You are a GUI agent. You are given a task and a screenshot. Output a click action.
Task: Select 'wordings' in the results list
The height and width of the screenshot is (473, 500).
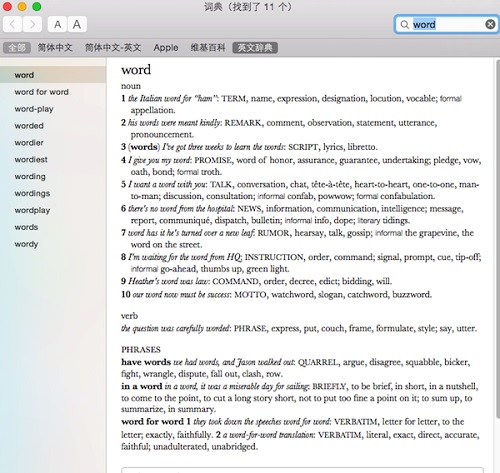53,193
